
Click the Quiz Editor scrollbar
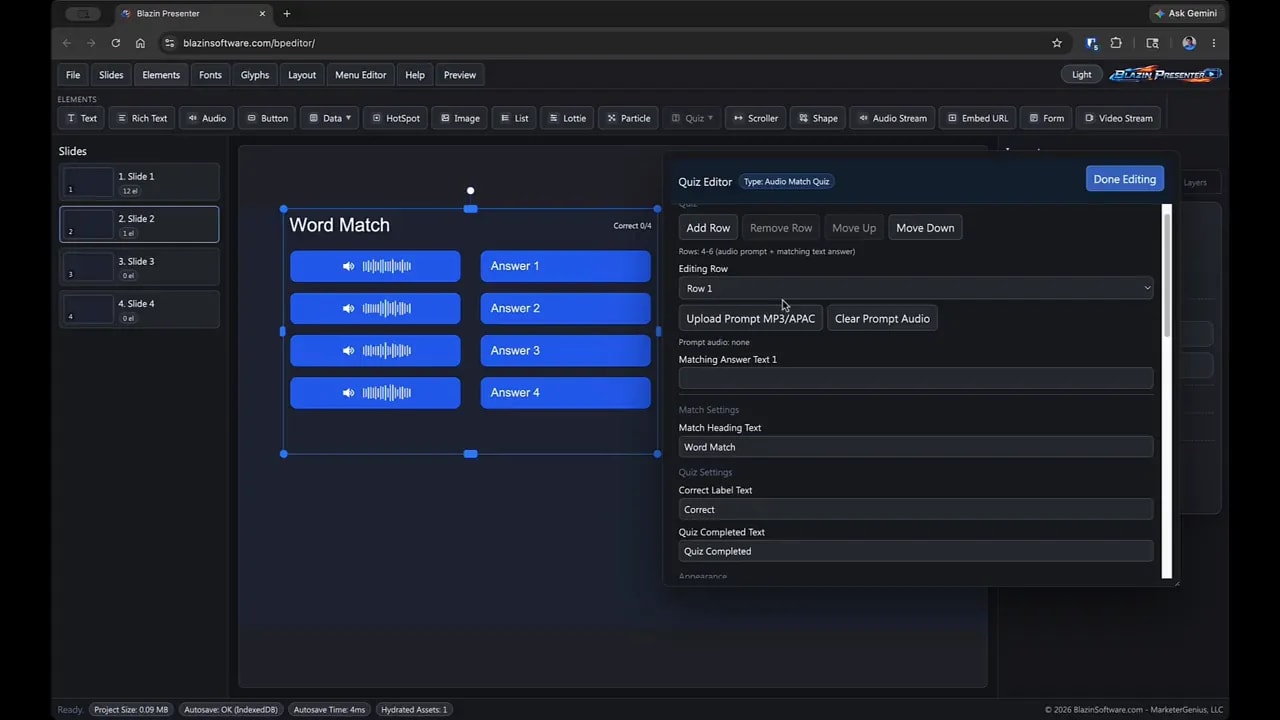coord(1166,275)
